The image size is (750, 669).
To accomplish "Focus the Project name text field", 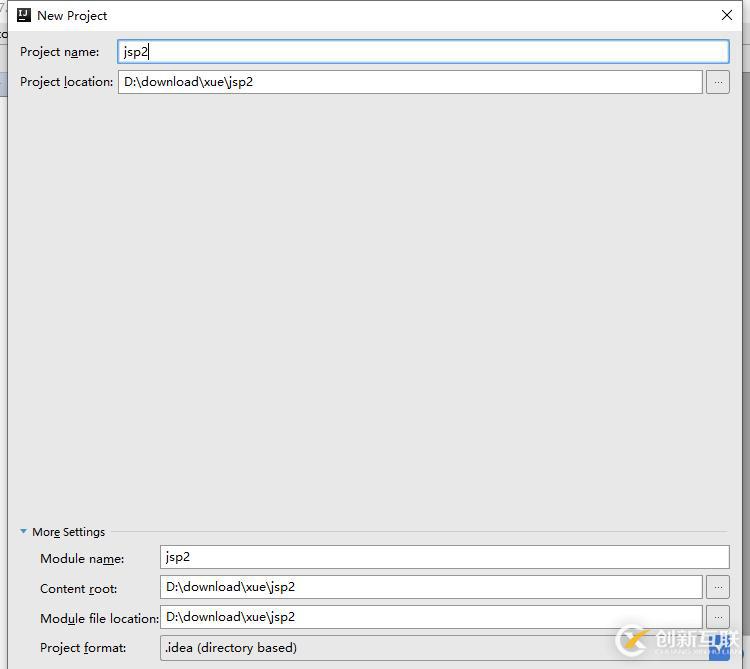I will [x=423, y=52].
